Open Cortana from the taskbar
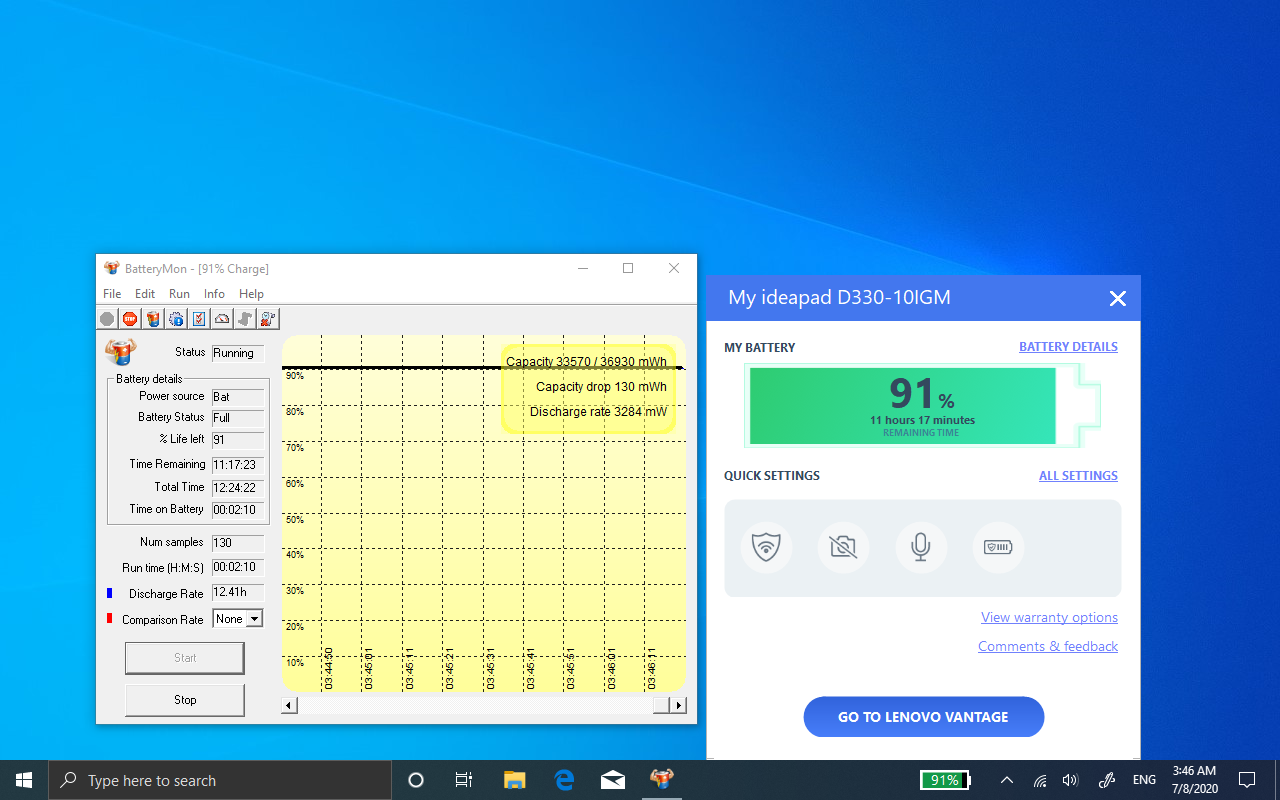The image size is (1280, 800). [416, 780]
